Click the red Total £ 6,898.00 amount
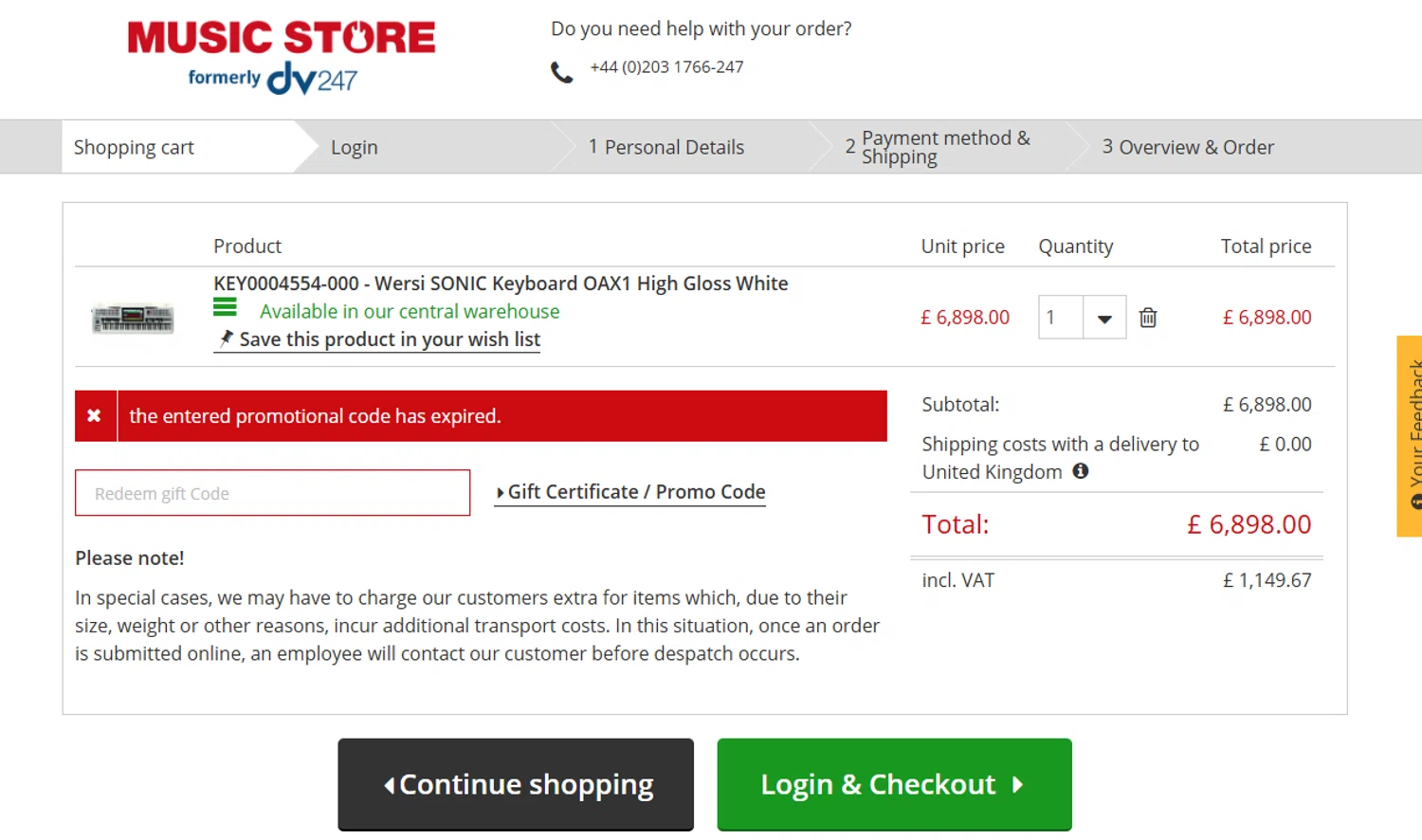Viewport: 1422px width, 840px height. click(1249, 524)
